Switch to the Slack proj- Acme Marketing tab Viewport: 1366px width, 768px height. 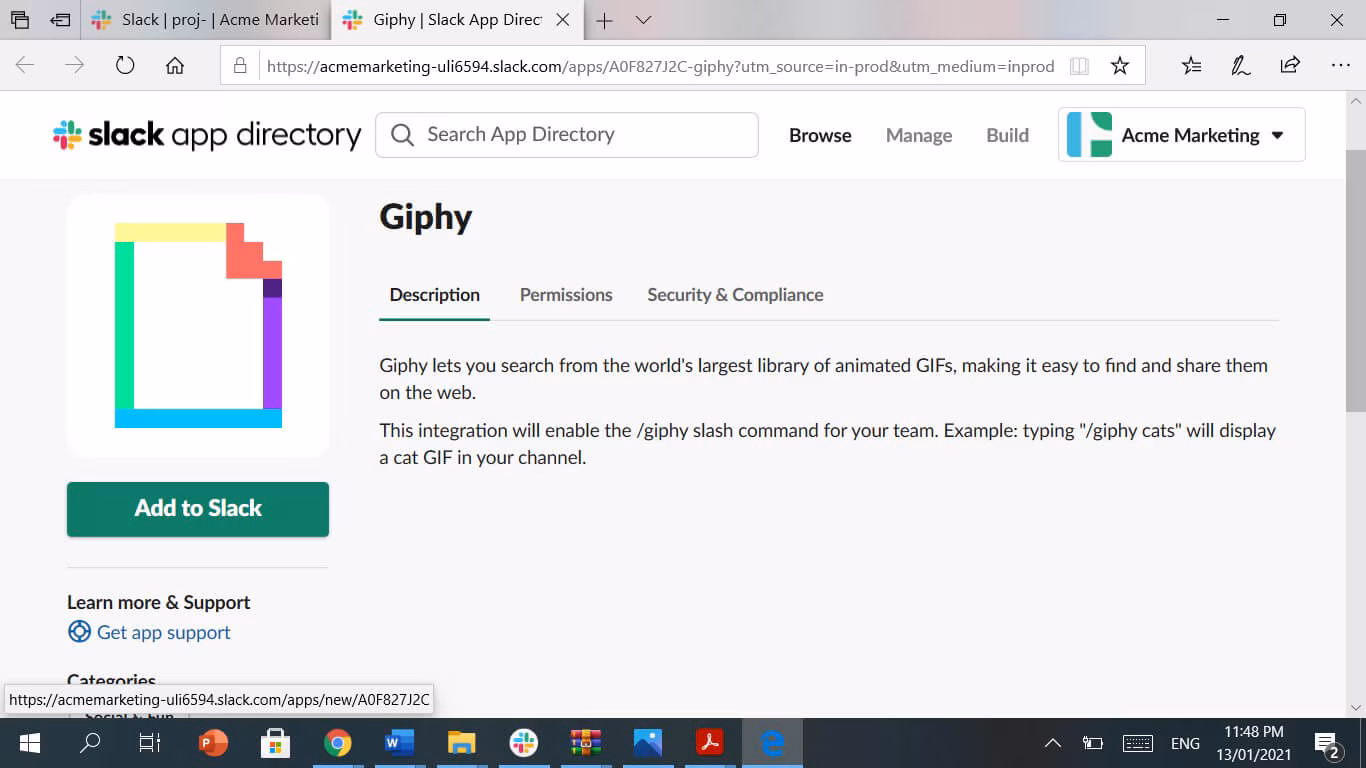click(x=205, y=20)
